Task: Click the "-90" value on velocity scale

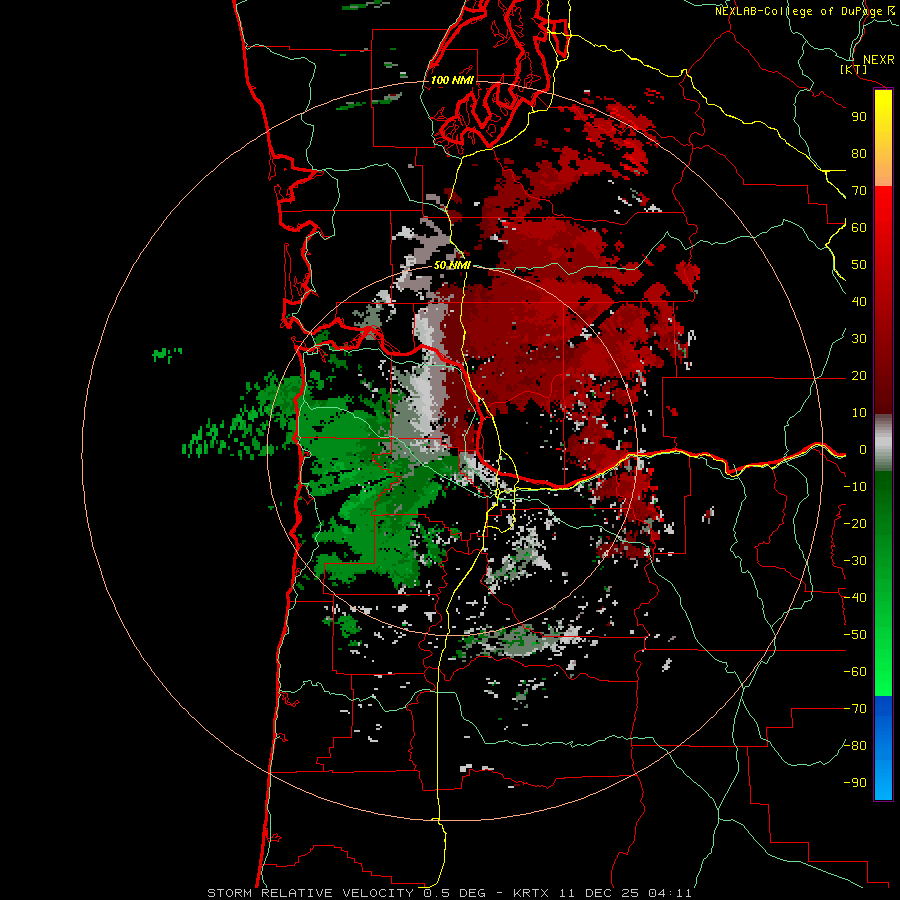Action: [x=855, y=783]
